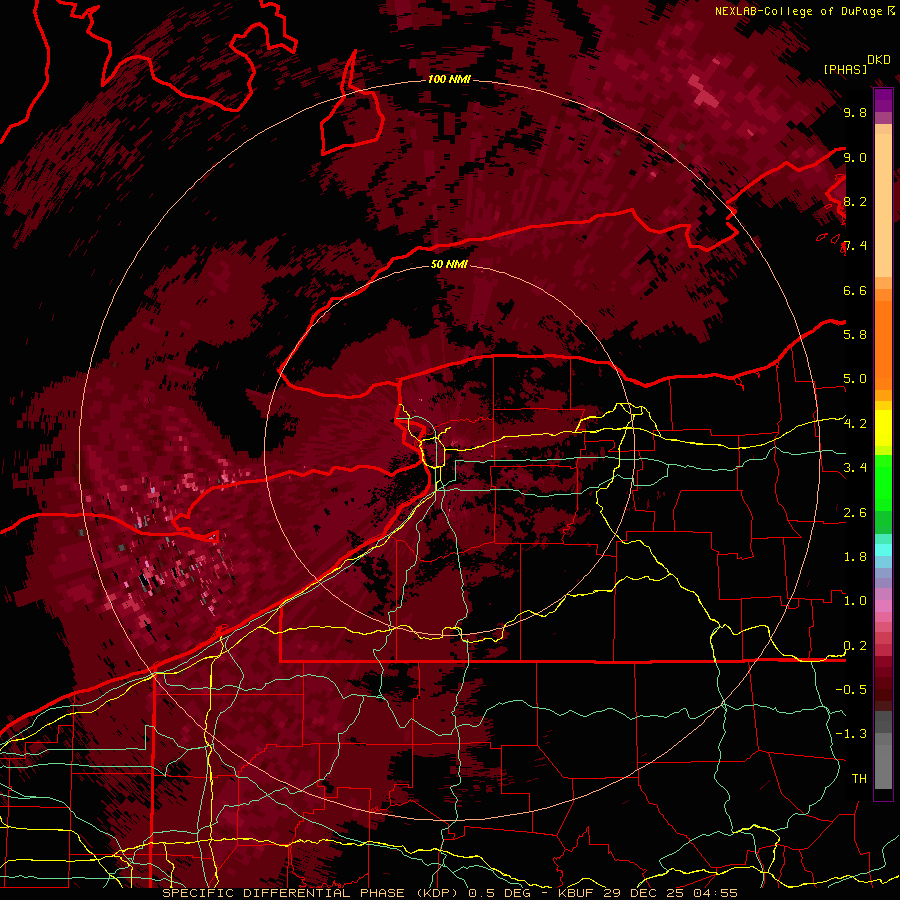This screenshot has width=900, height=900.
Task: Click the 0.2 scale value
Action: (x=855, y=646)
